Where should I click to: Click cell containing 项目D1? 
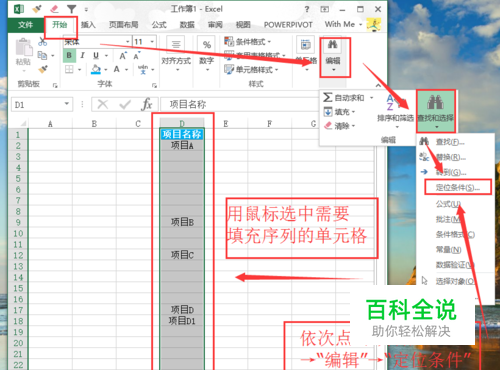coord(182,321)
